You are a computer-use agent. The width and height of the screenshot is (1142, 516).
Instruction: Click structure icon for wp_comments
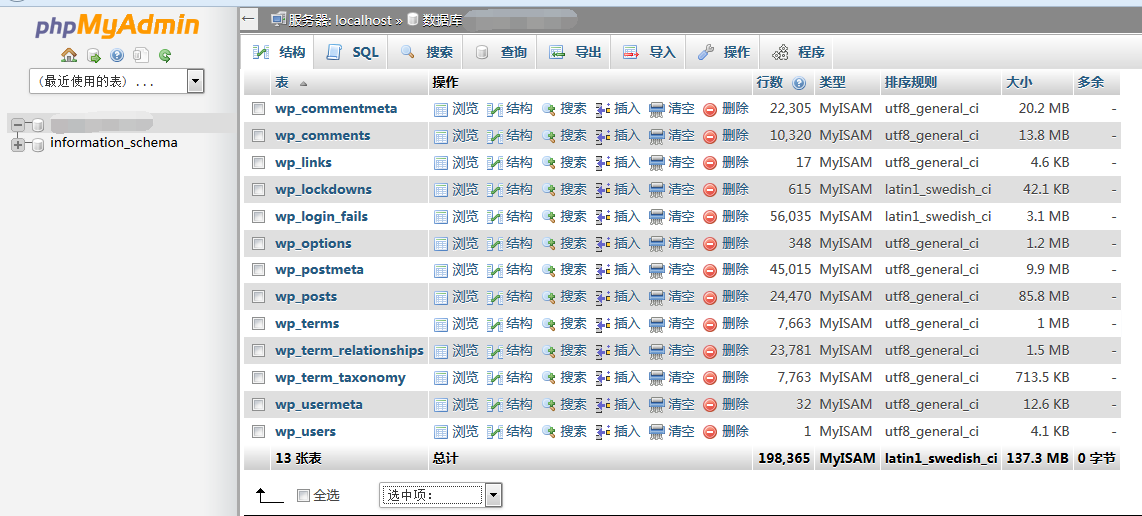(495, 136)
